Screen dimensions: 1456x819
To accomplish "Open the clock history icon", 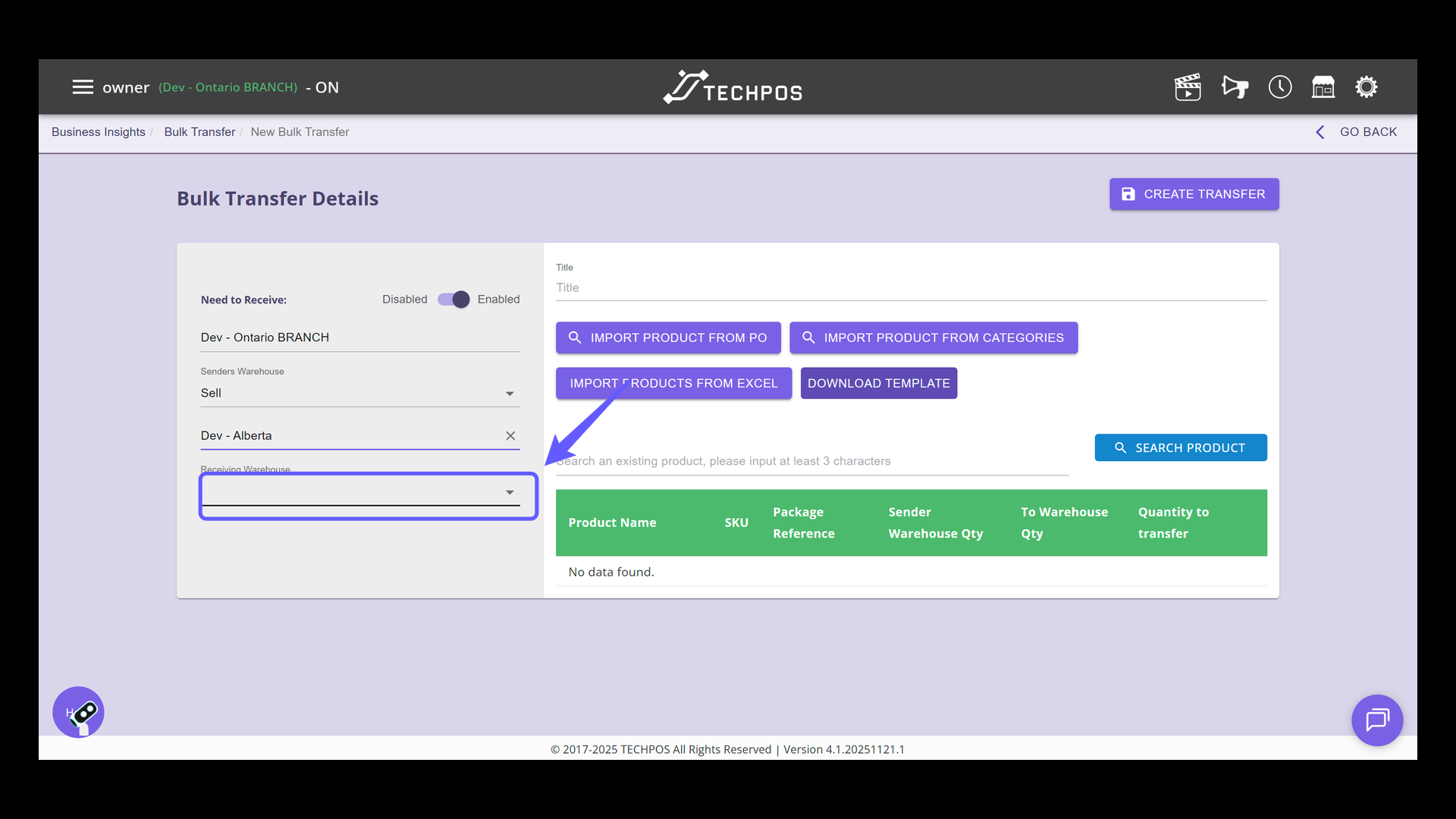I will click(1280, 87).
